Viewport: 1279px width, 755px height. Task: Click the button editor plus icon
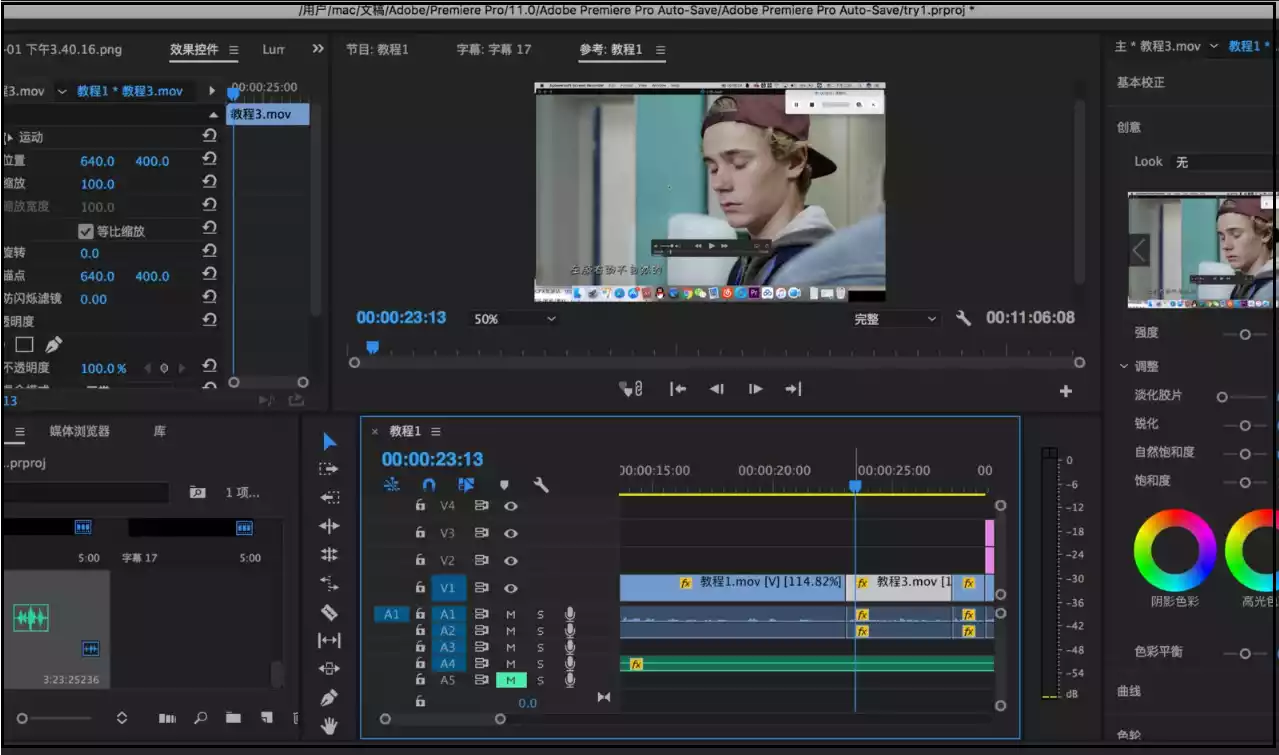point(1065,391)
